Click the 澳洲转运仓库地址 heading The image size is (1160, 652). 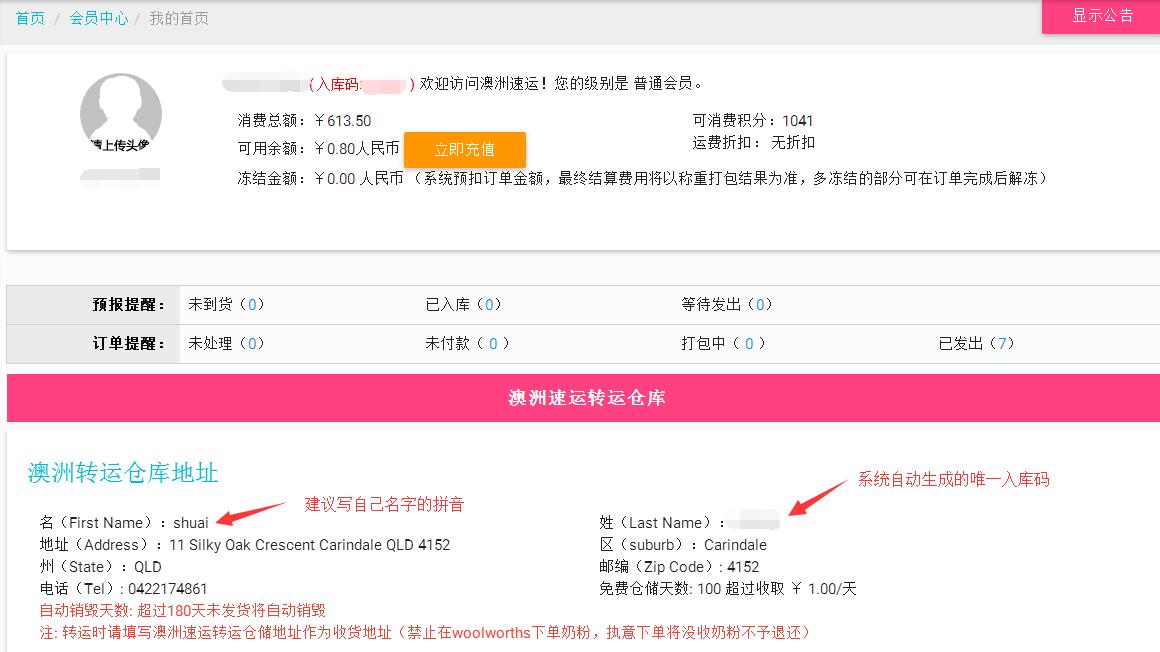point(122,472)
